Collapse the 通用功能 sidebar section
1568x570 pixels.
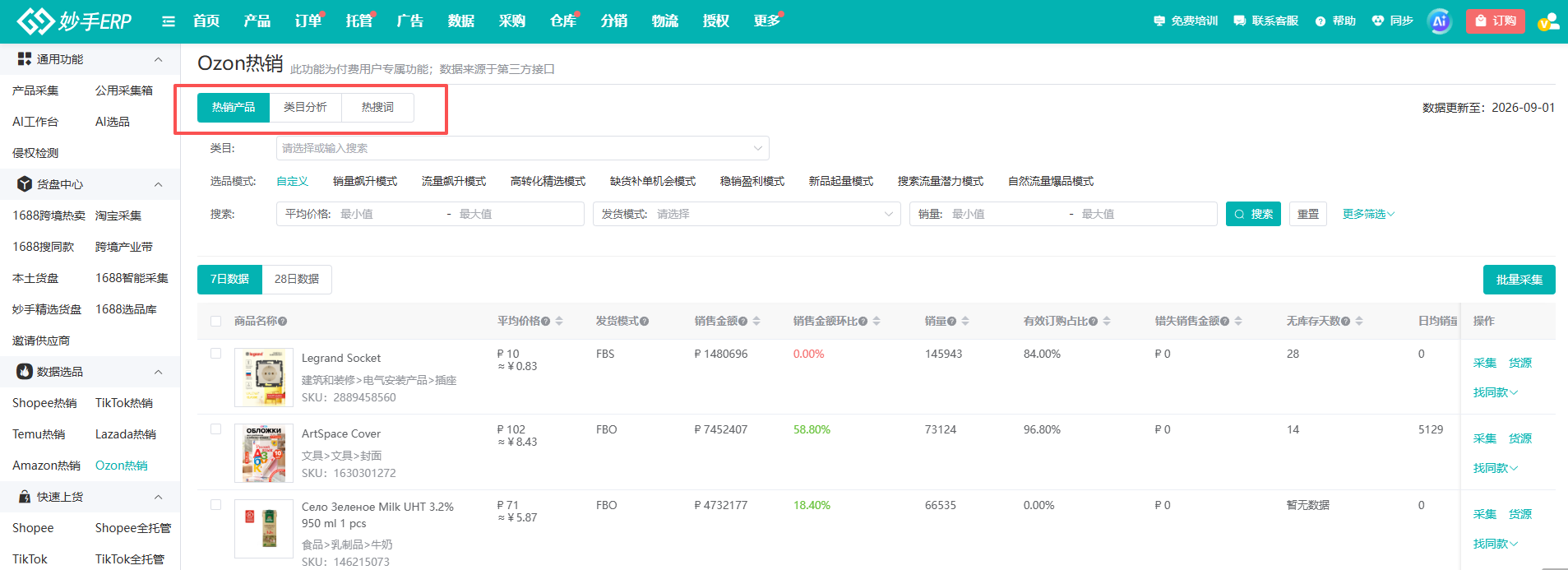[x=159, y=59]
